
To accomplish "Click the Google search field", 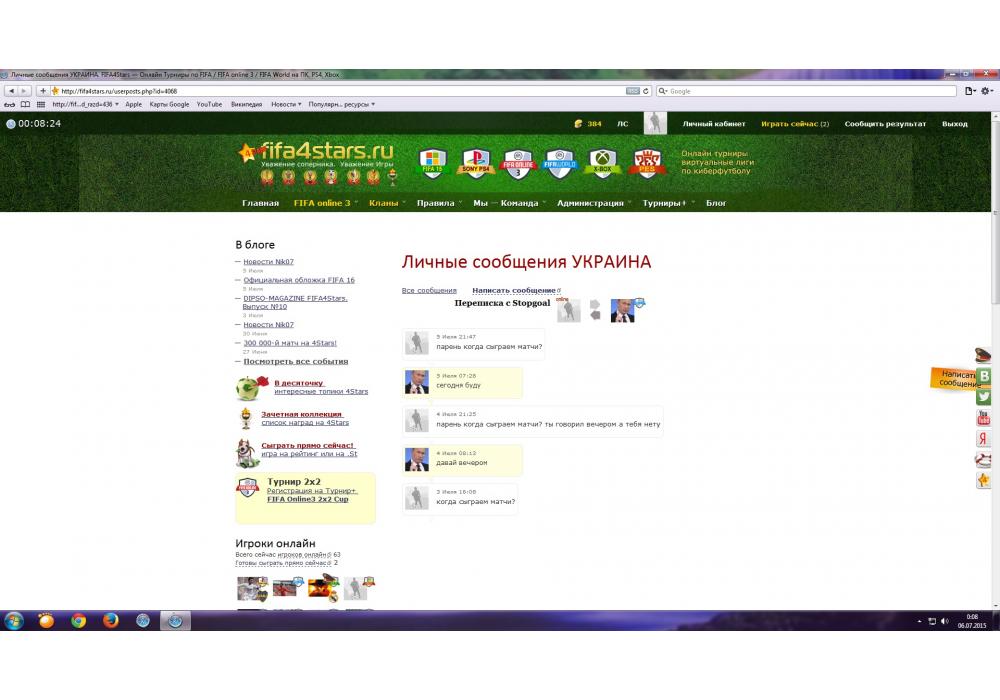I will point(807,91).
